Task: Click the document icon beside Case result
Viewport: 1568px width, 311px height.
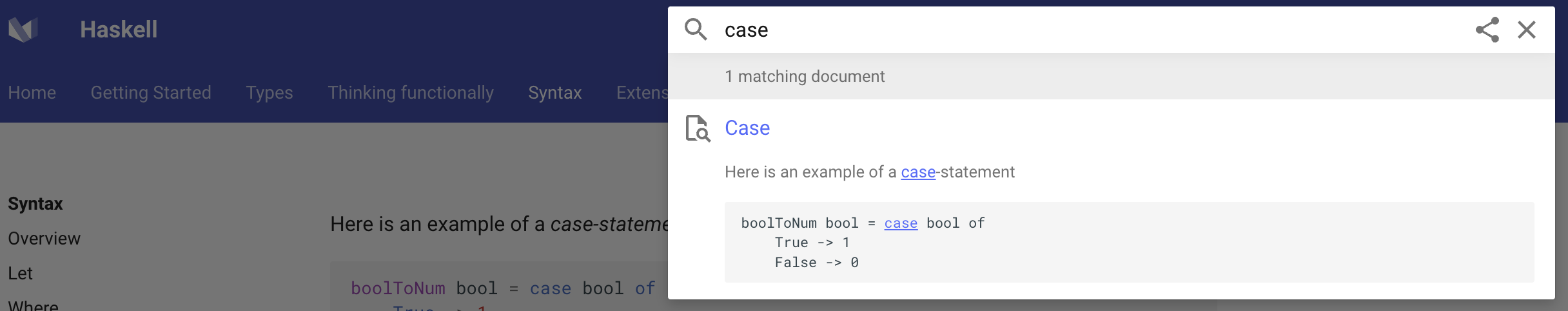Action: [698, 128]
